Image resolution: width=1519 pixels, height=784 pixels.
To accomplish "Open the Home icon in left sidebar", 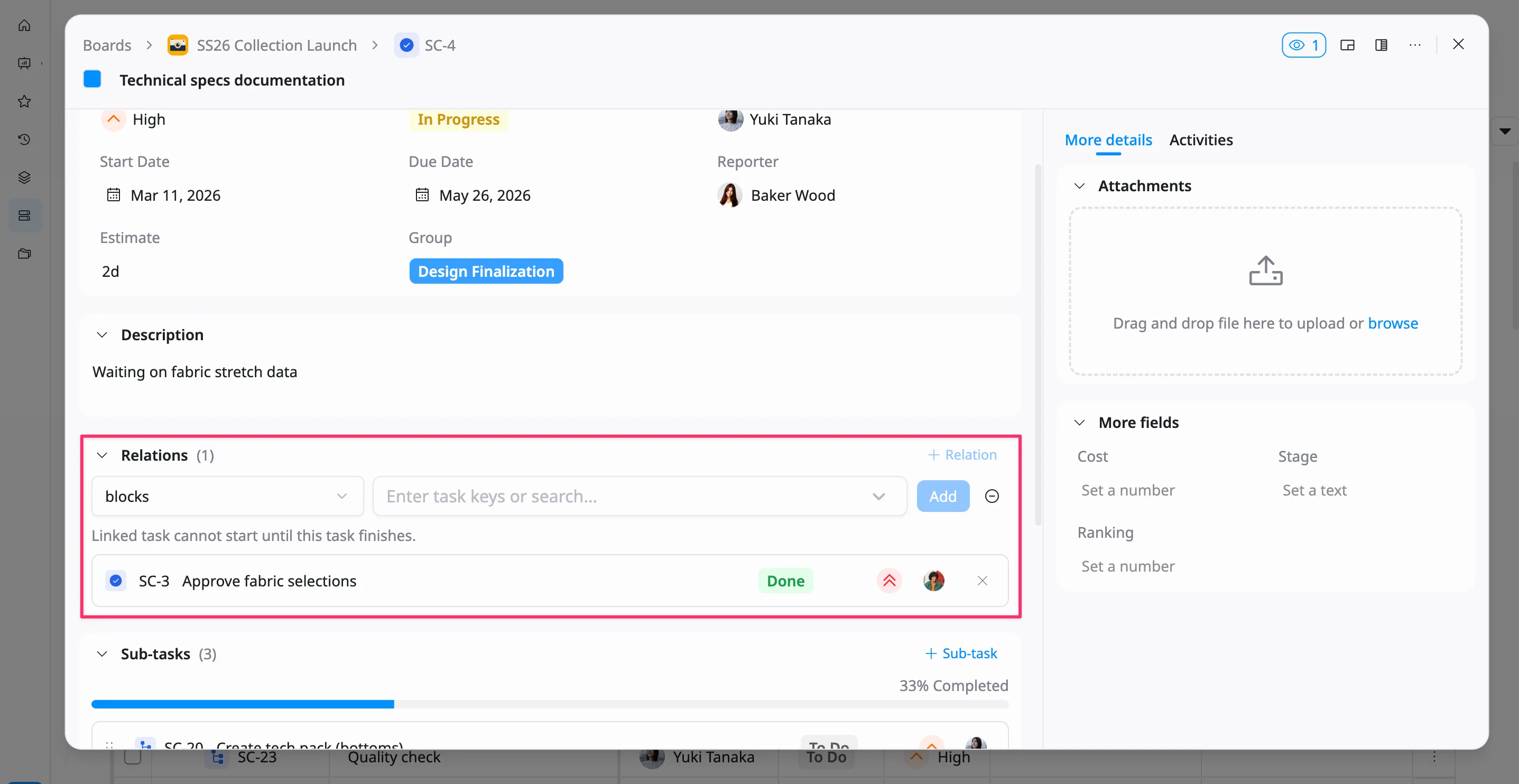I will coord(24,25).
